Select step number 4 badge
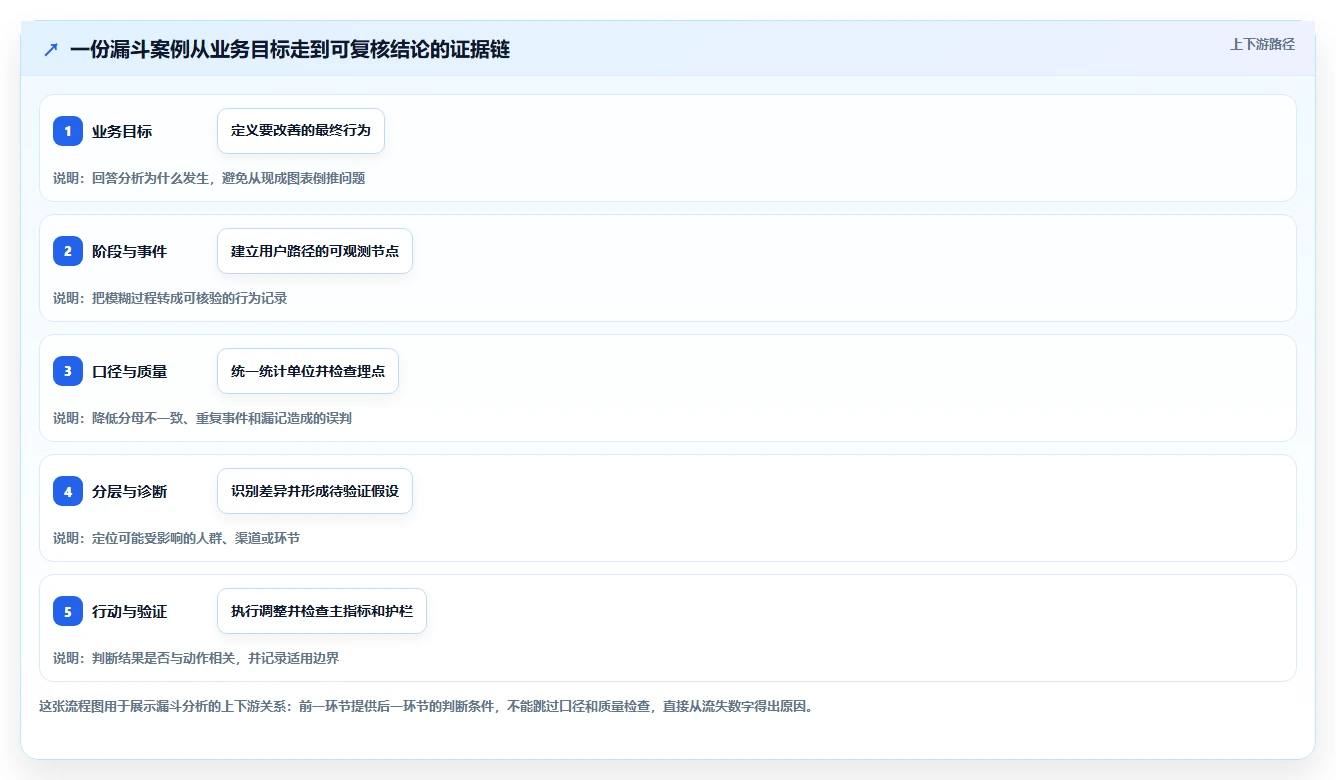The image size is (1336, 780). click(x=68, y=491)
